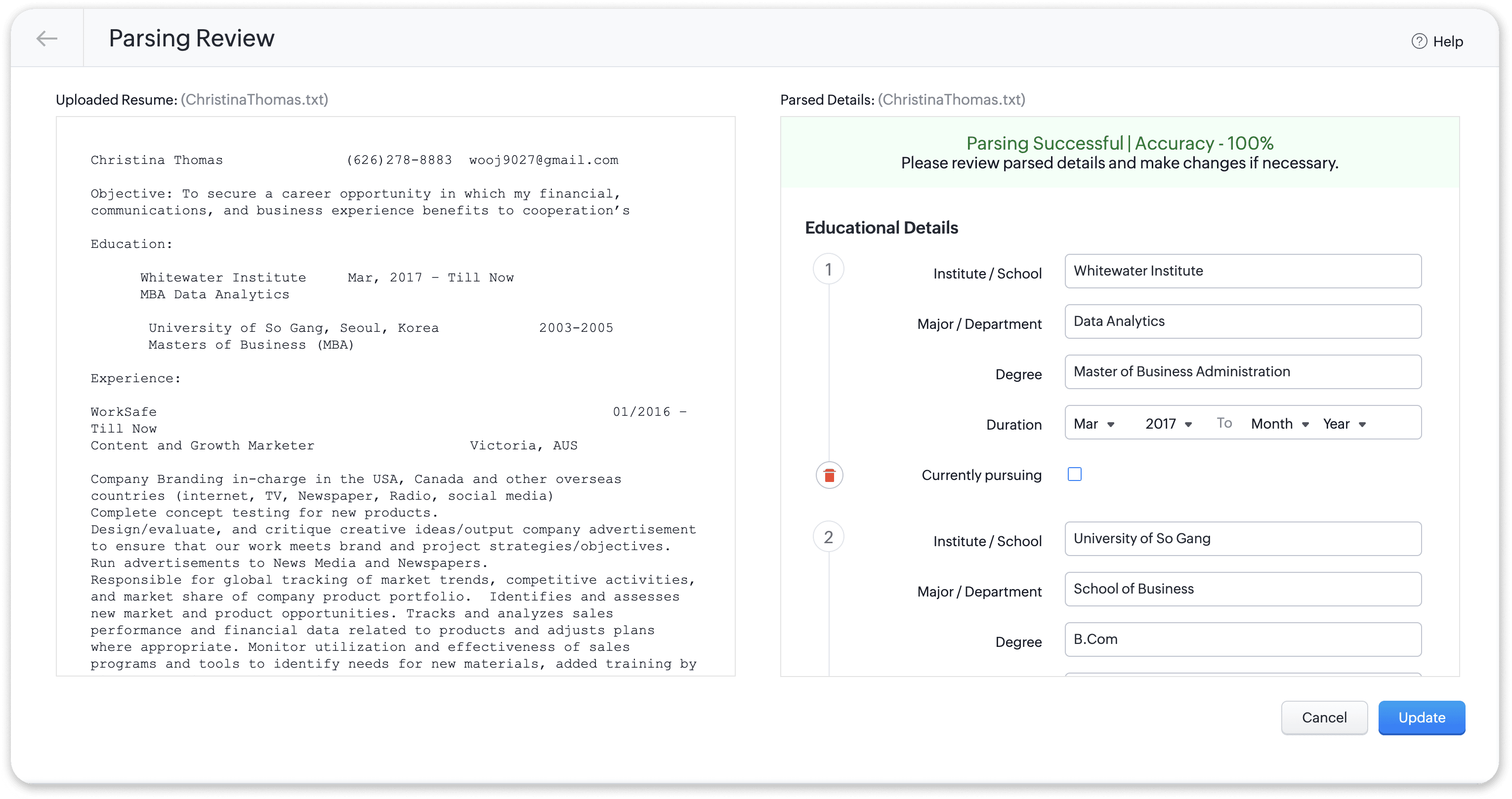This screenshot has height=799, width=1512.
Task: Edit the Master of Business Administration degree field
Action: (x=1243, y=372)
